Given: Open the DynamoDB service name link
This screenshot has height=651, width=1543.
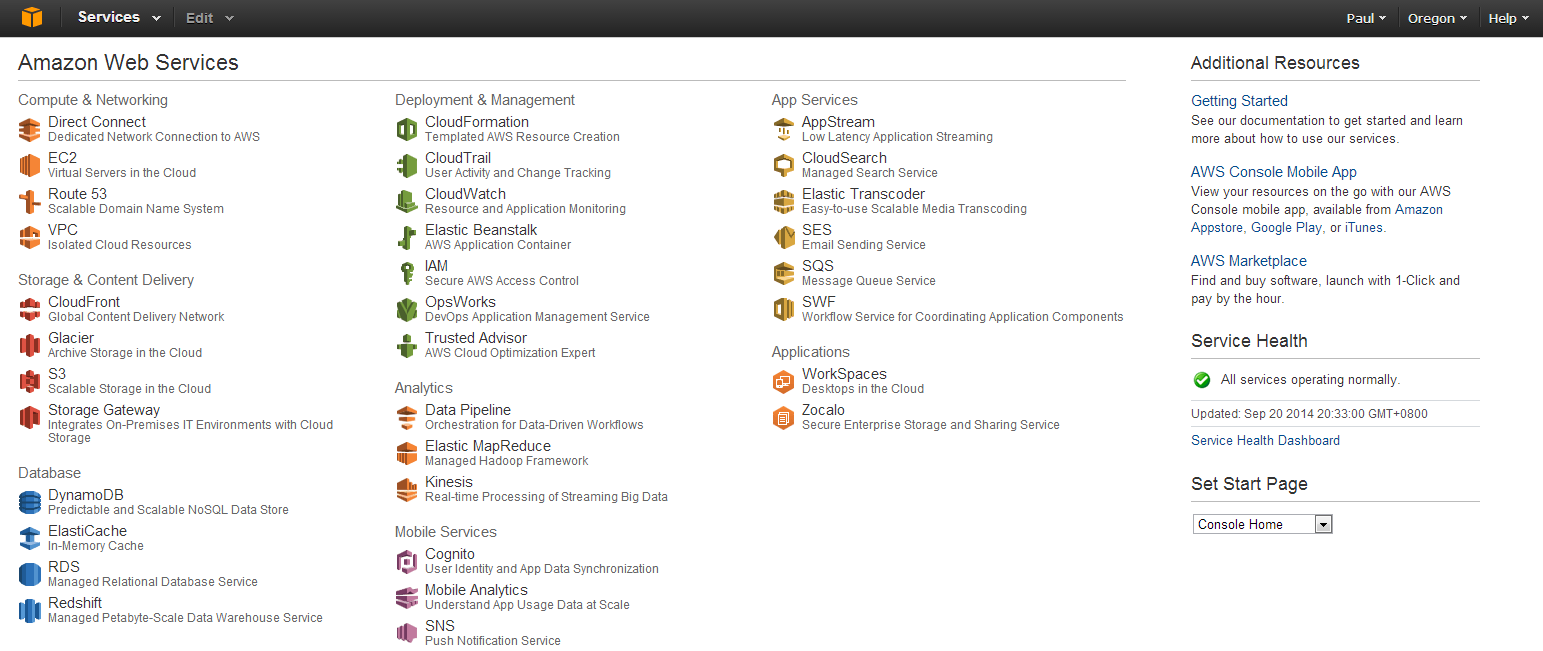Looking at the screenshot, I should [x=86, y=495].
